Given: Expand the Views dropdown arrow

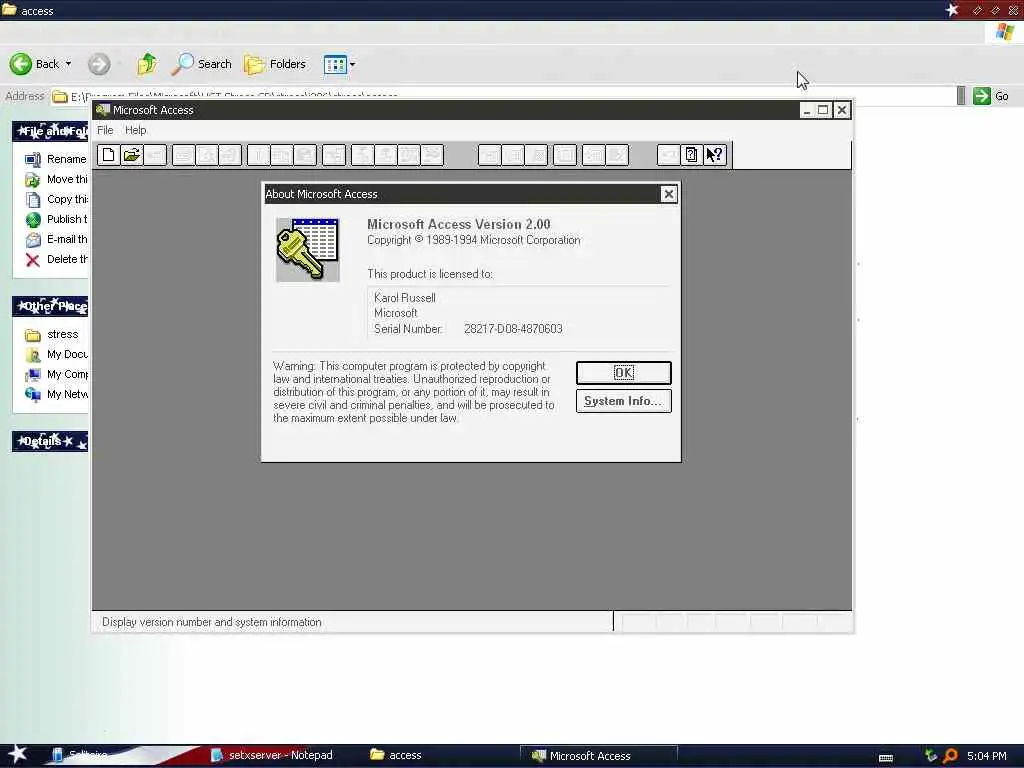Looking at the screenshot, I should click(x=353, y=64).
